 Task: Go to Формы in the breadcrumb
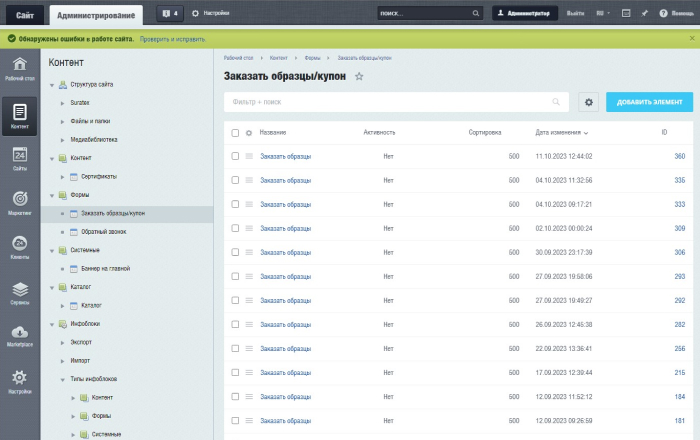pos(312,58)
